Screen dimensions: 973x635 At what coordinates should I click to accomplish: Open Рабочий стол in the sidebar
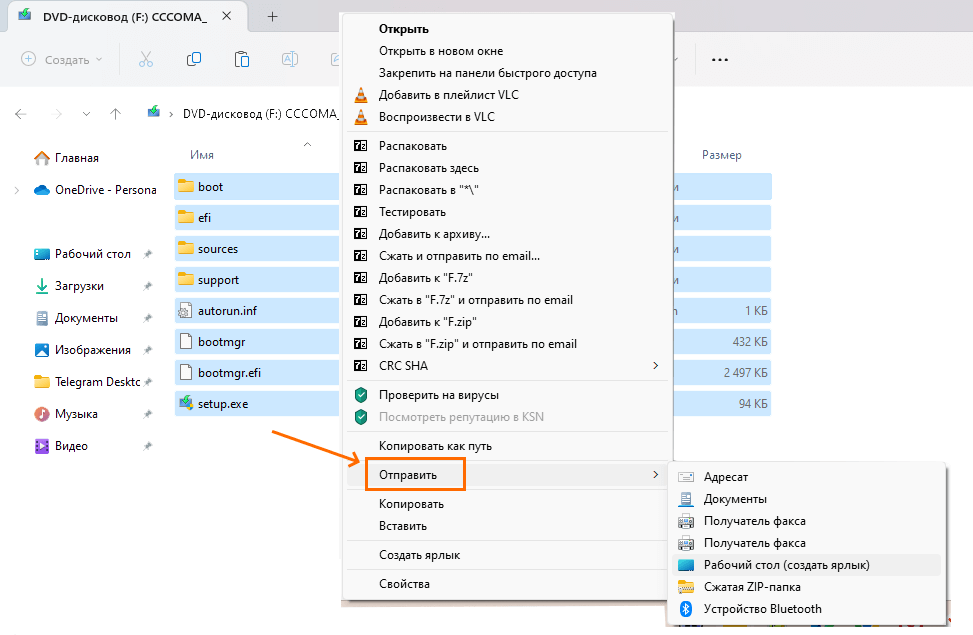83,254
